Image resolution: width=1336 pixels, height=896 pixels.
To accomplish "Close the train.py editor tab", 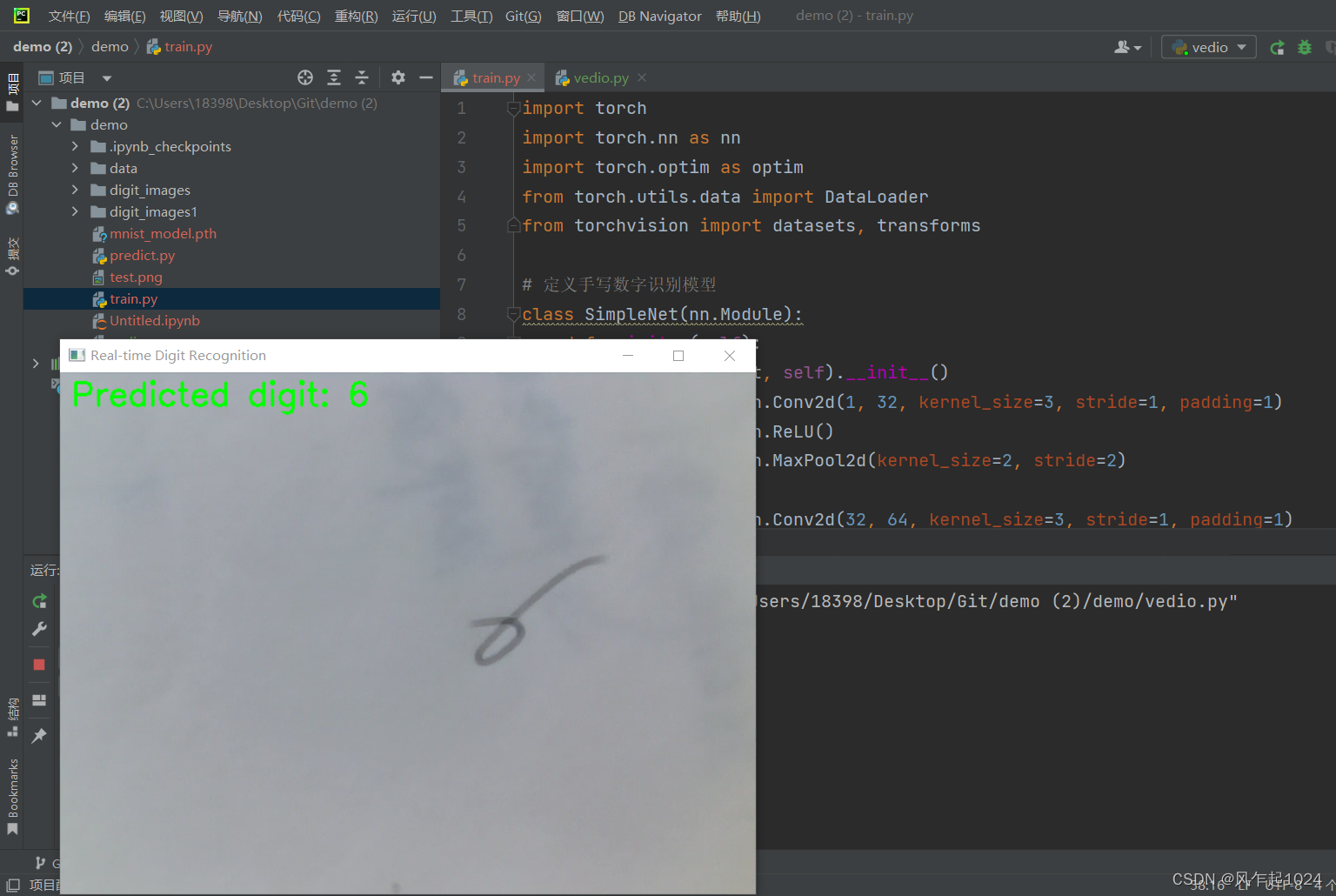I will point(531,77).
